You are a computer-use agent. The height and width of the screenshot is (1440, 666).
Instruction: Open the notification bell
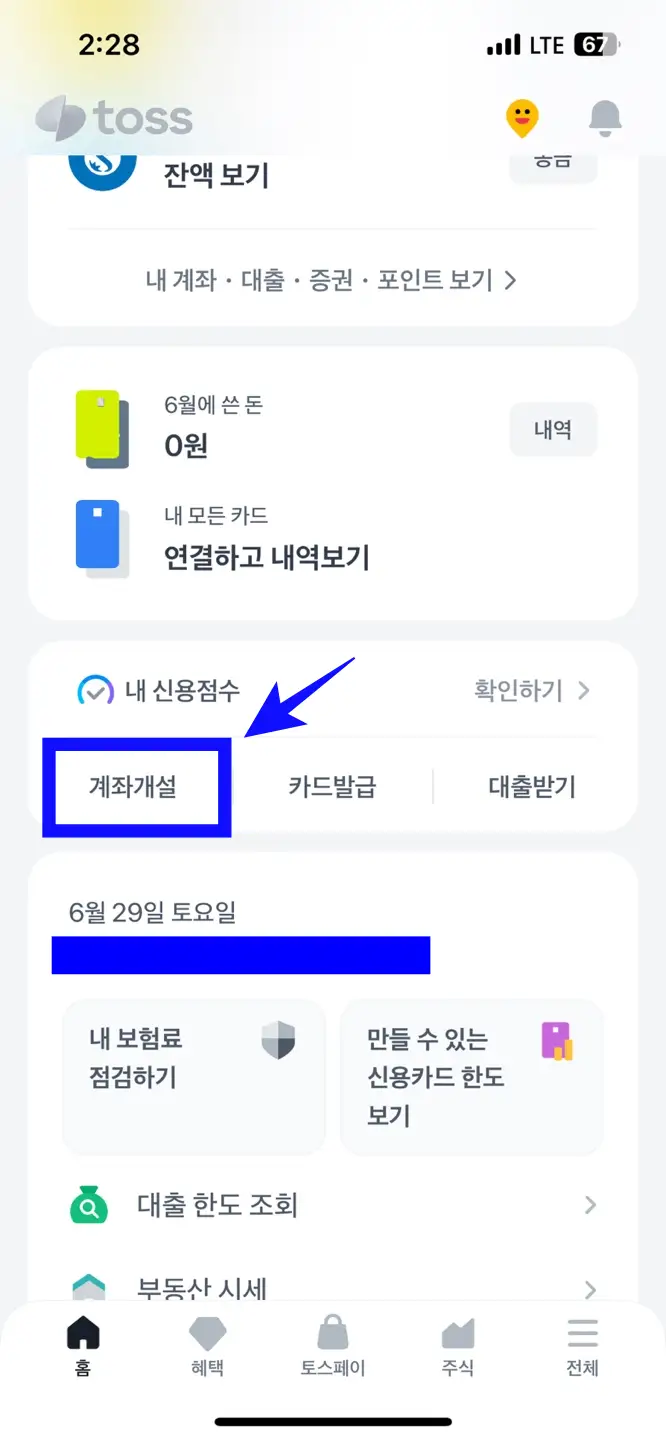click(x=606, y=117)
